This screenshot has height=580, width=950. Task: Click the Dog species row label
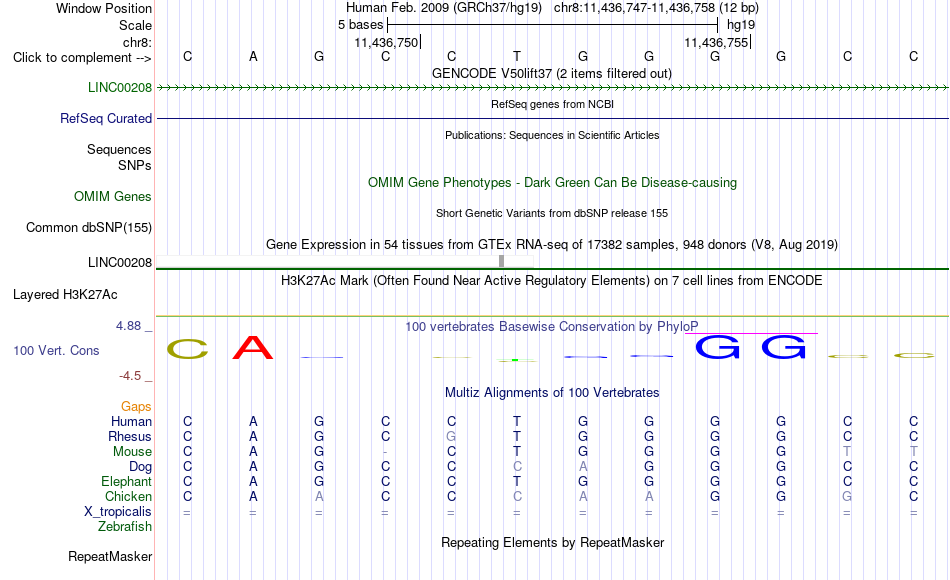click(x=141, y=467)
